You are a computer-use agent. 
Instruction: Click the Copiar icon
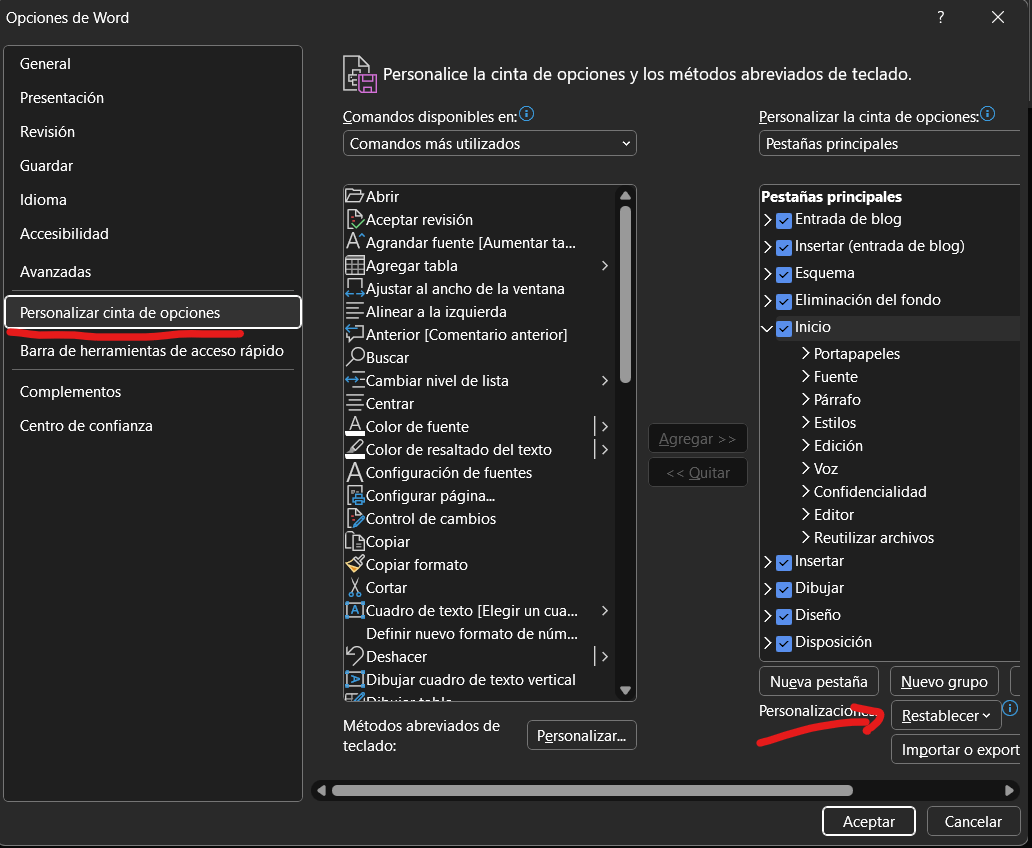coord(354,541)
